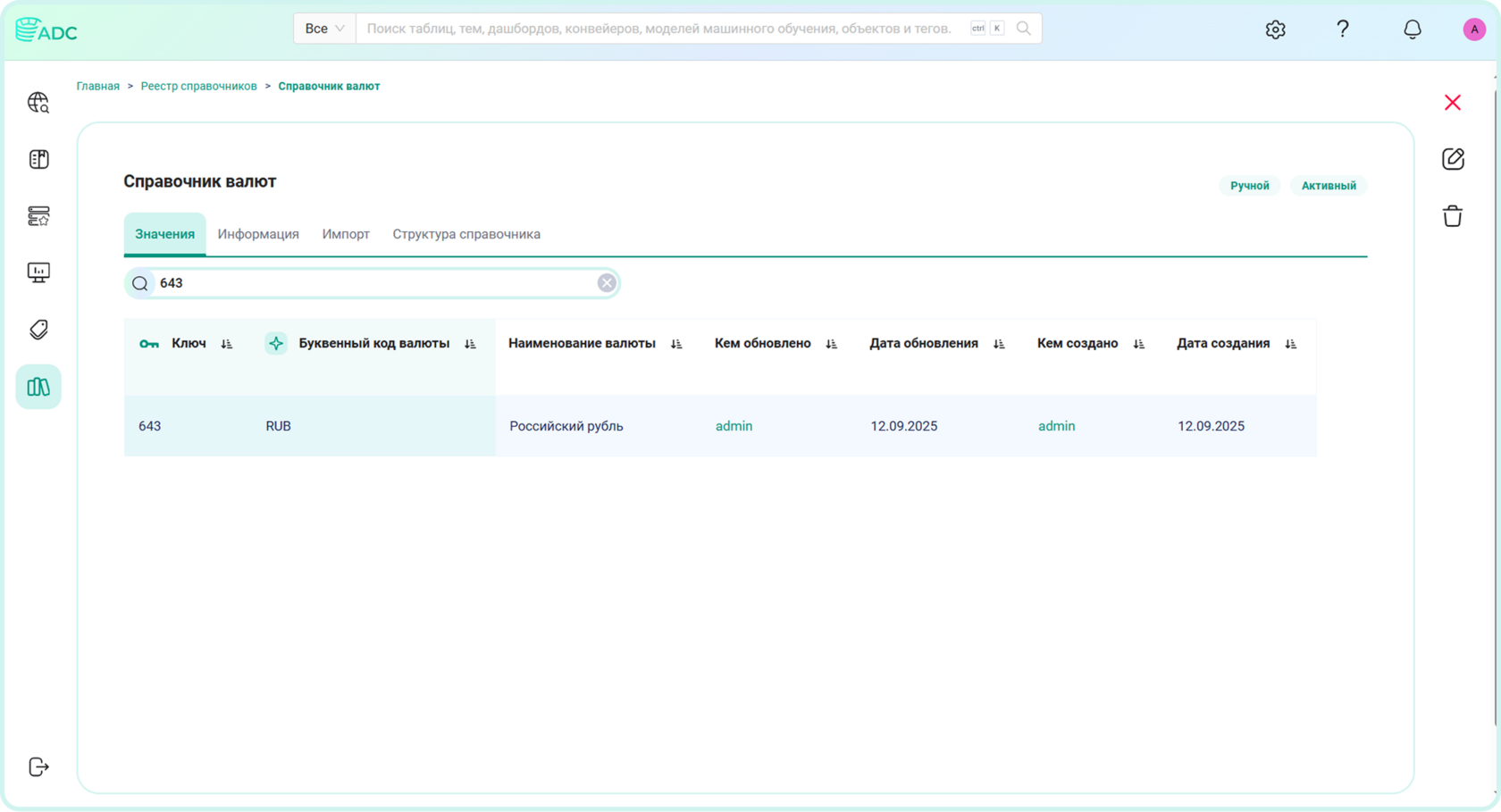Go to Главная breadcrumb
Image resolution: width=1501 pixels, height=812 pixels.
[x=98, y=87]
